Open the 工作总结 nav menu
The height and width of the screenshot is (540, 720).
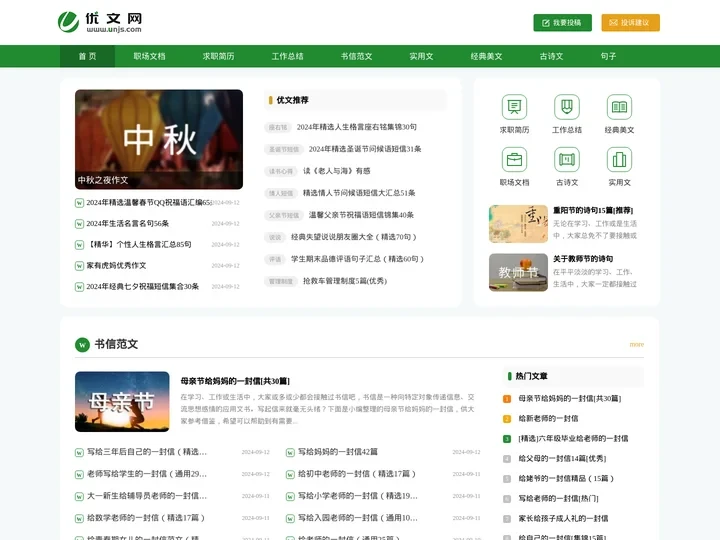287,56
